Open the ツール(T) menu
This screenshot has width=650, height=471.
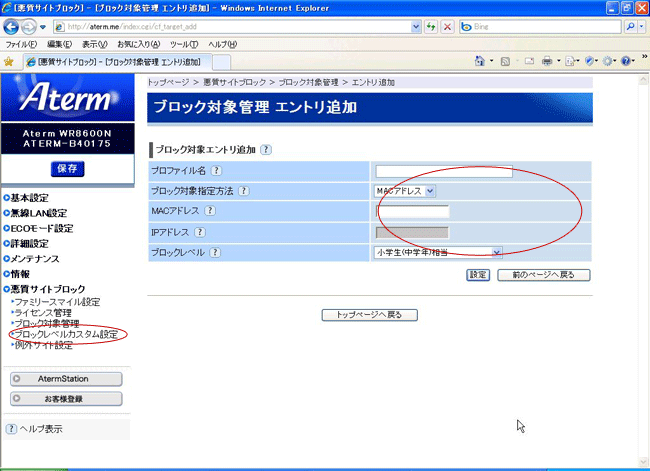(184, 45)
